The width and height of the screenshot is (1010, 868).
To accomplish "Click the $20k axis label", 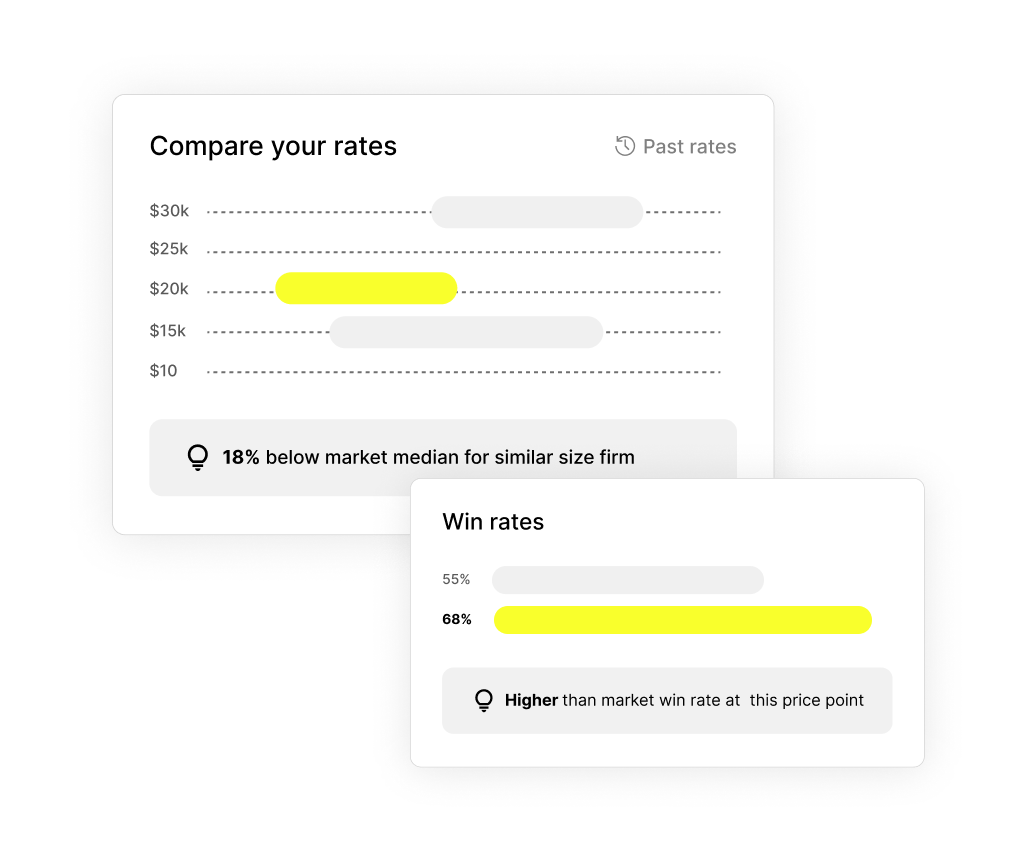I will 169,289.
